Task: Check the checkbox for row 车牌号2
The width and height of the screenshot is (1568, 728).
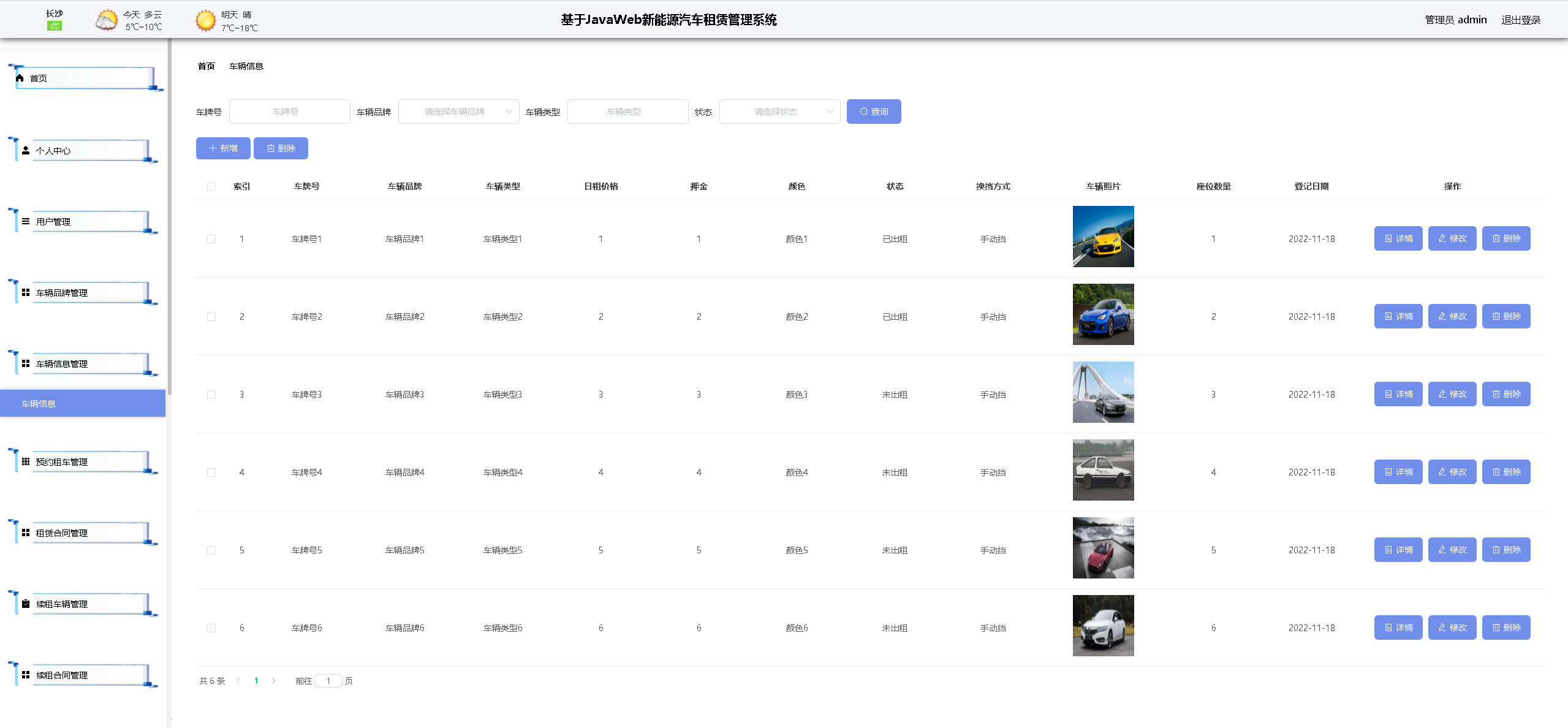Action: (211, 317)
